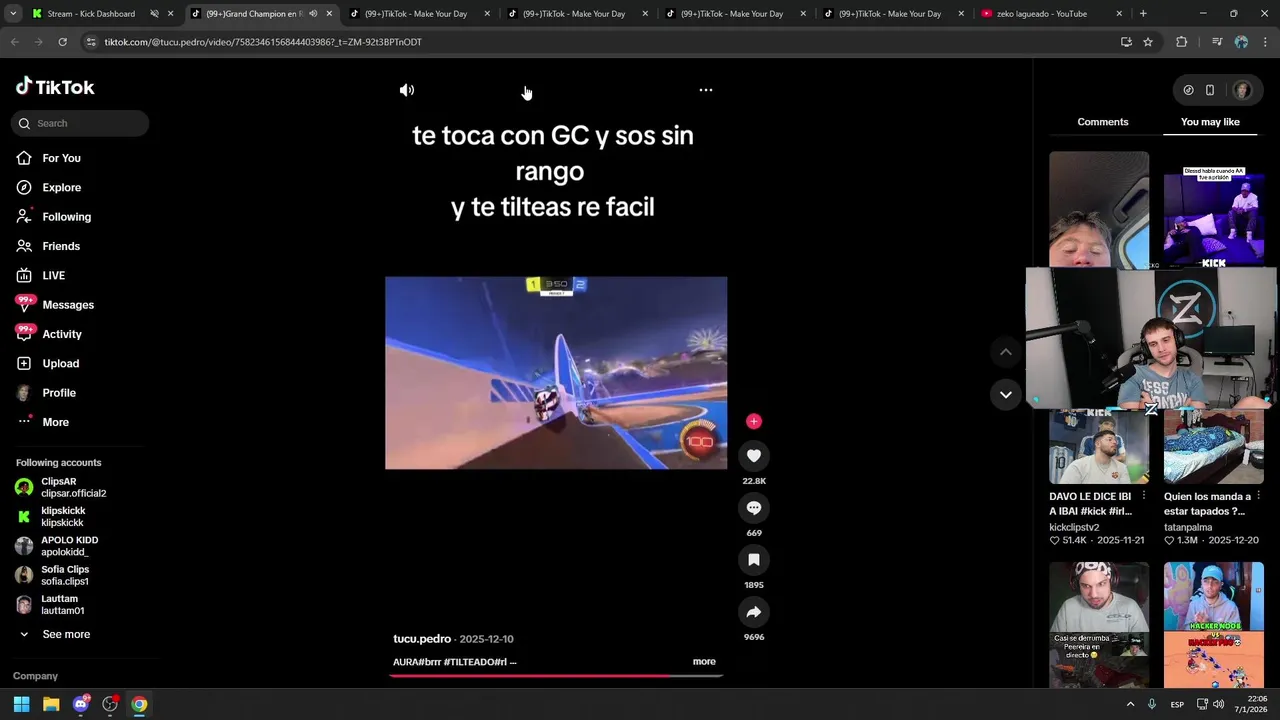
Task: Open the tab search dropdown arrow
Action: tap(11, 14)
